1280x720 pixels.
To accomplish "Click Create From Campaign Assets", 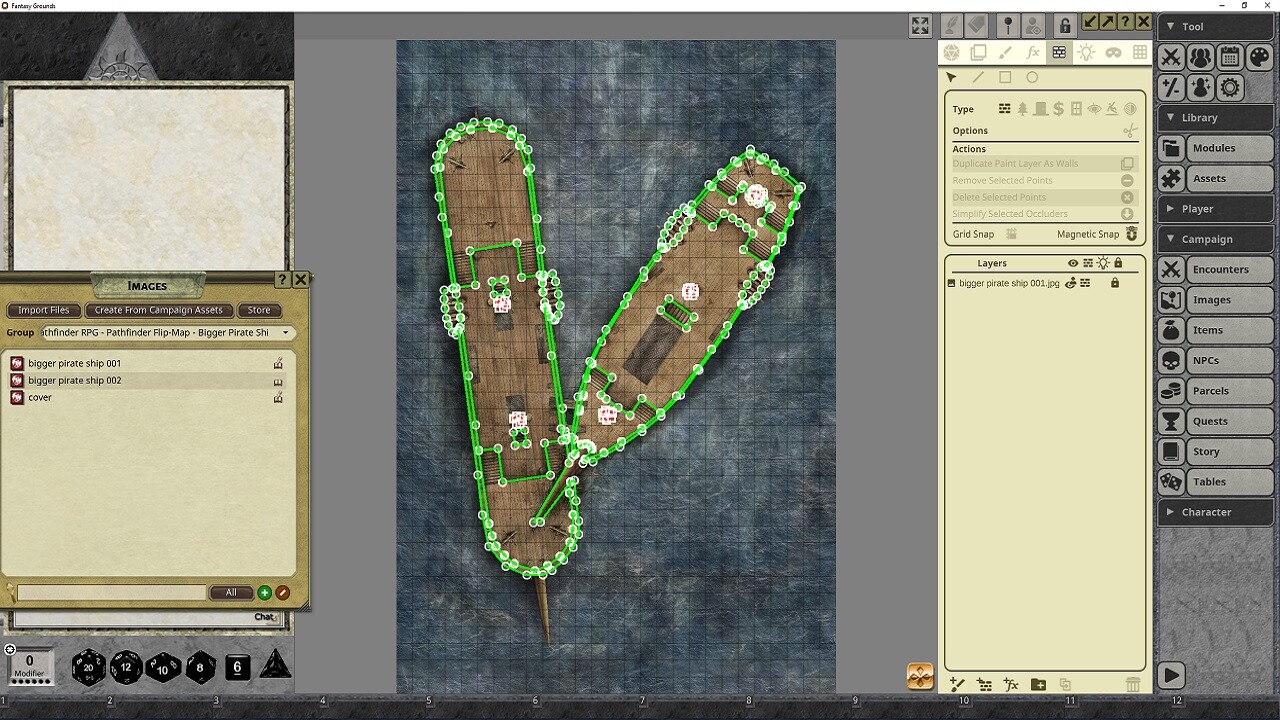I will point(159,310).
